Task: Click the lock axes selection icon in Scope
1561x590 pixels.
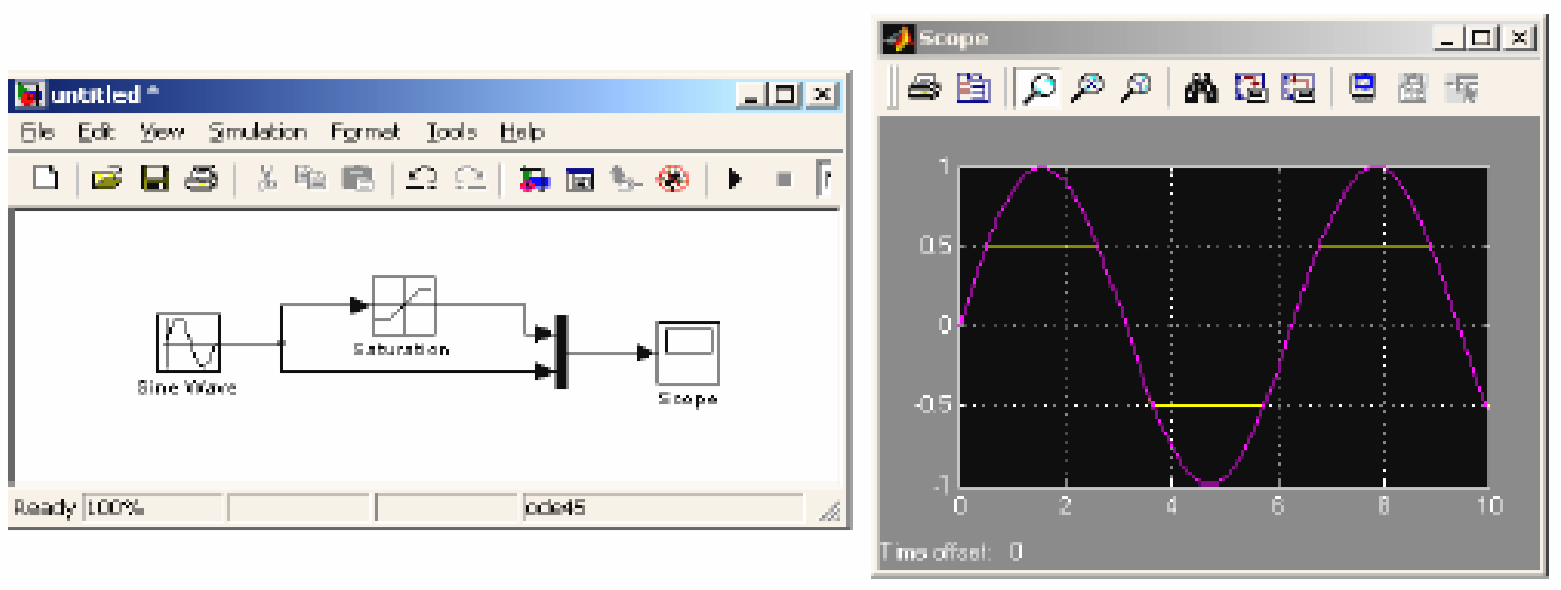Action: coord(1412,89)
